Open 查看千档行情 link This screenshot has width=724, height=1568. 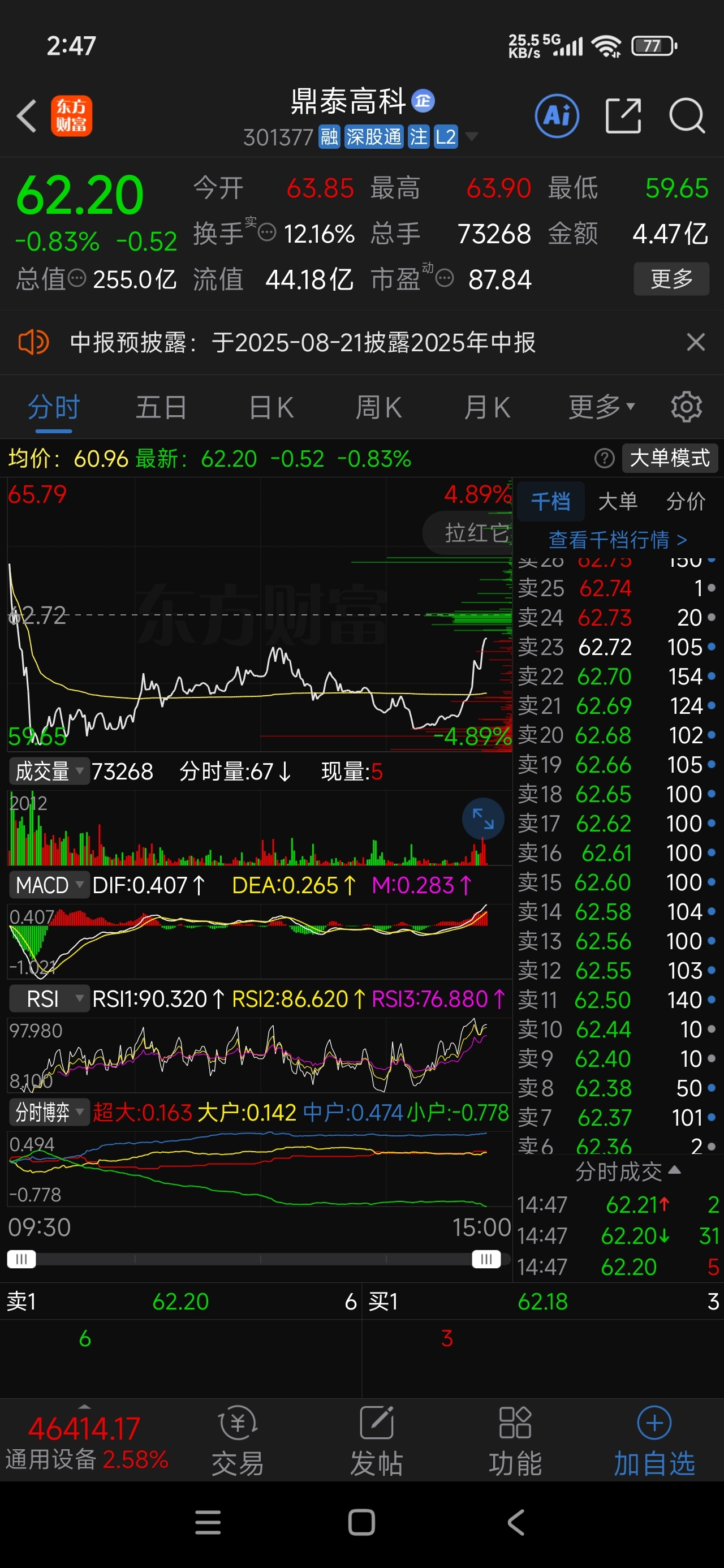tap(618, 539)
